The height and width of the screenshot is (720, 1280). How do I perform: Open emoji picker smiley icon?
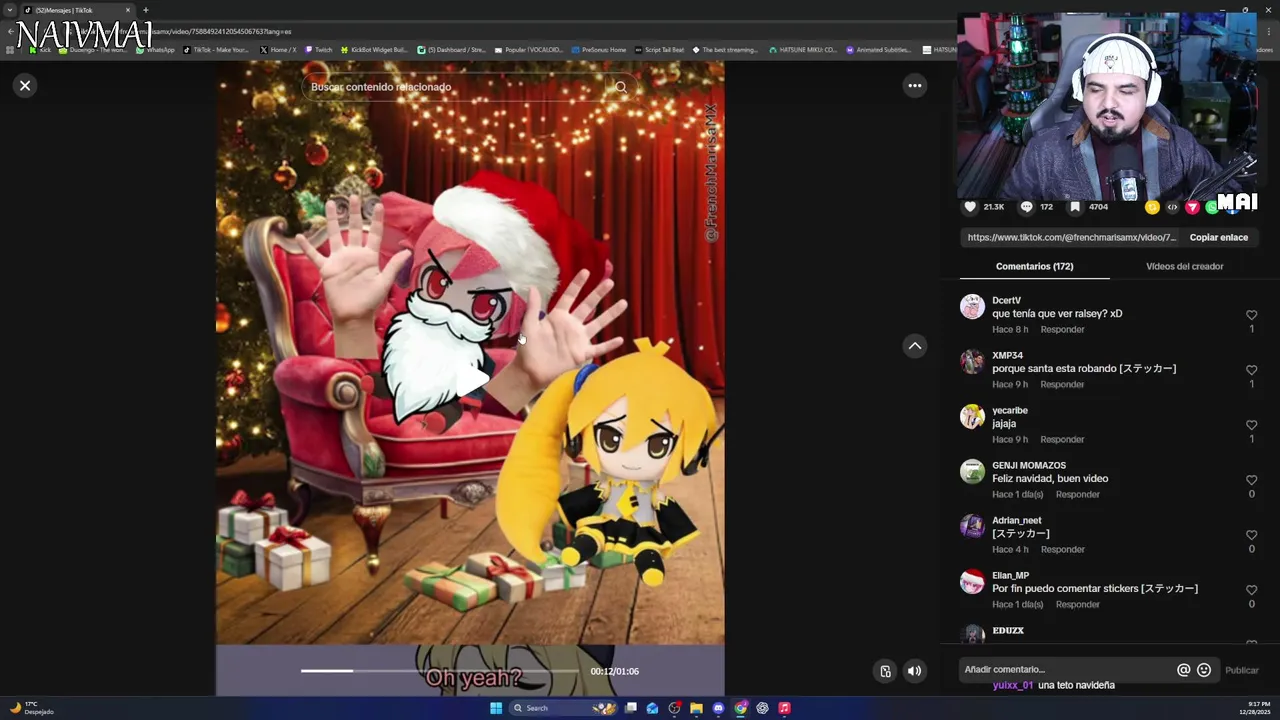pos(1204,670)
